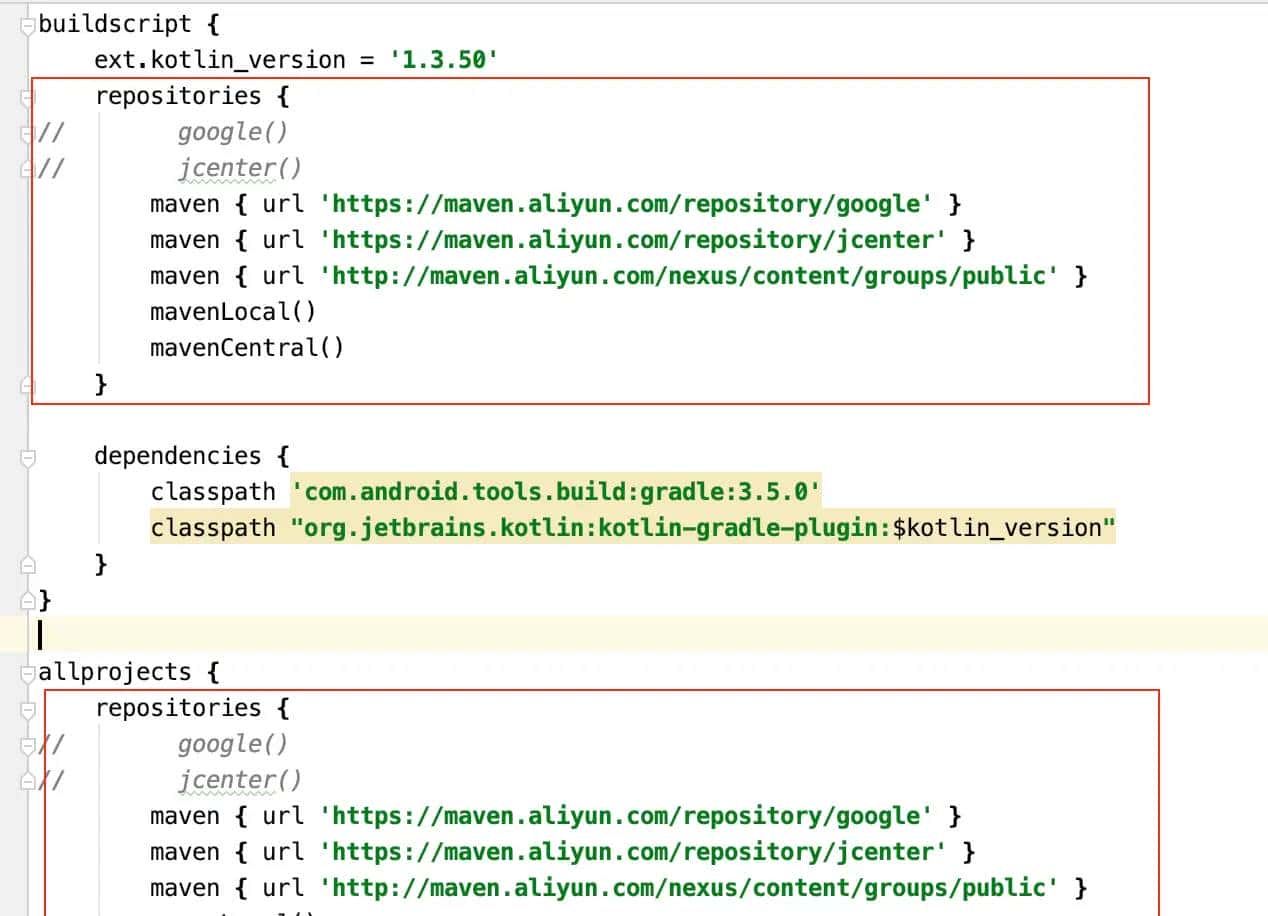Viewport: 1268px width, 916px height.
Task: Click the mavenCentral() method call
Action: tap(245, 347)
